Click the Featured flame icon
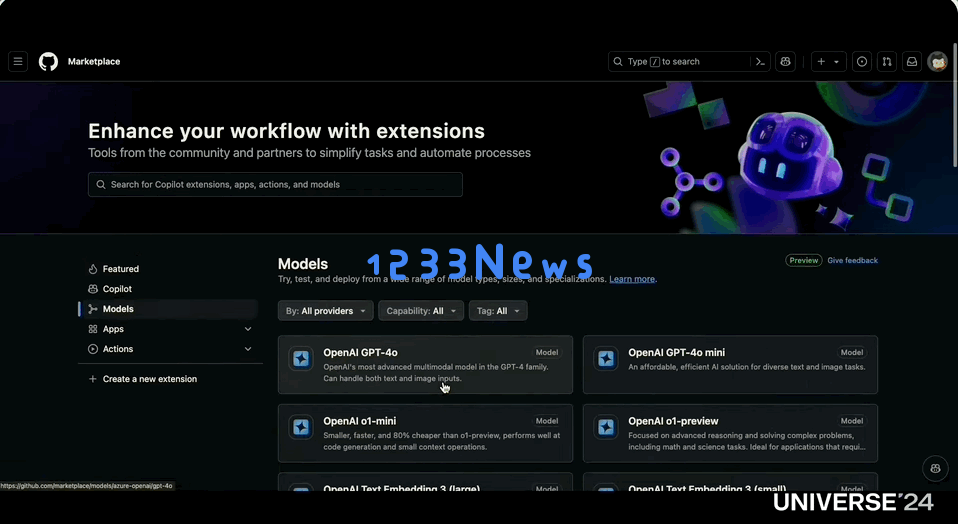The image size is (958, 524). pos(93,269)
